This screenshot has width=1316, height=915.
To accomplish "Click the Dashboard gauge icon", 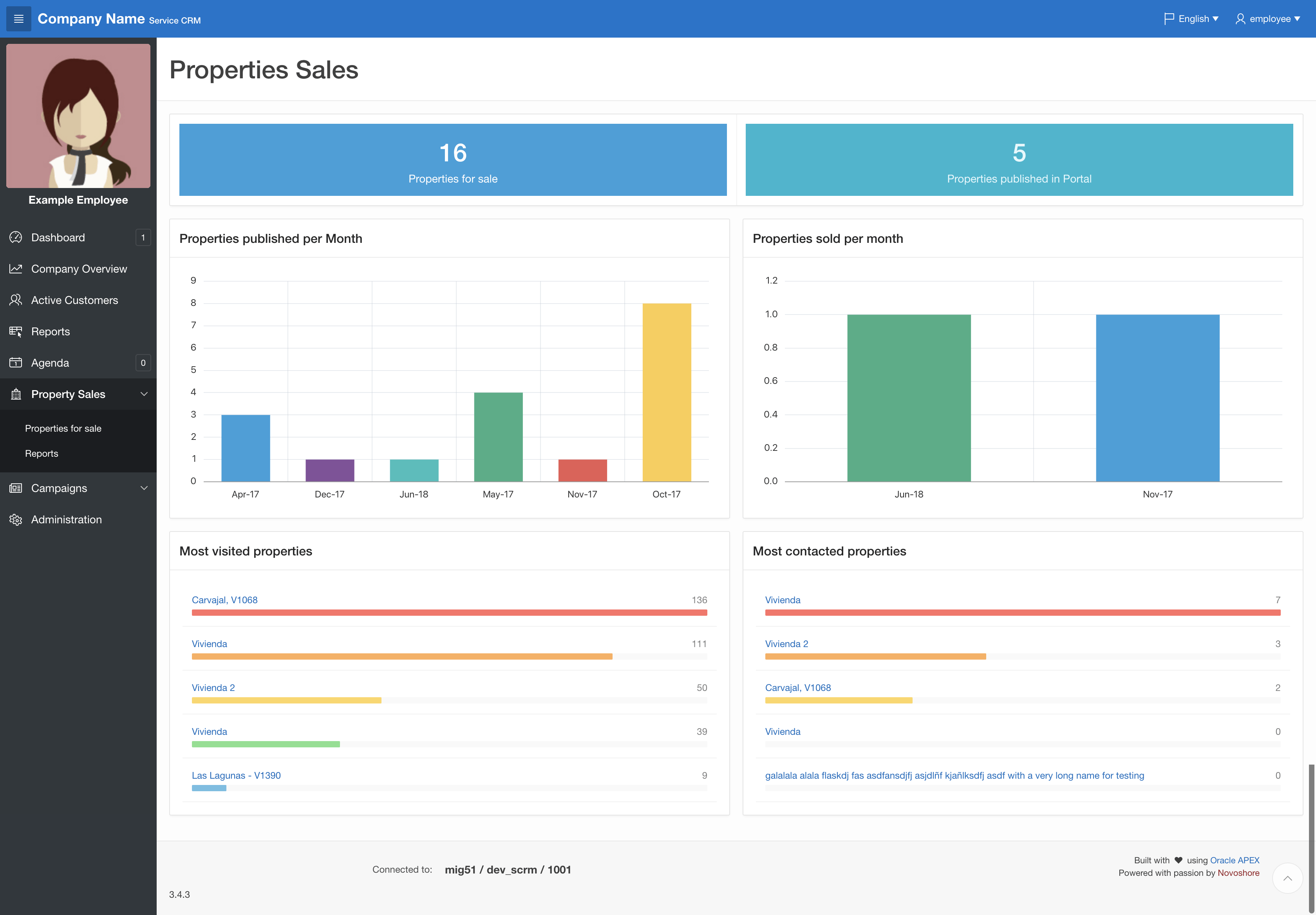I will [x=16, y=237].
